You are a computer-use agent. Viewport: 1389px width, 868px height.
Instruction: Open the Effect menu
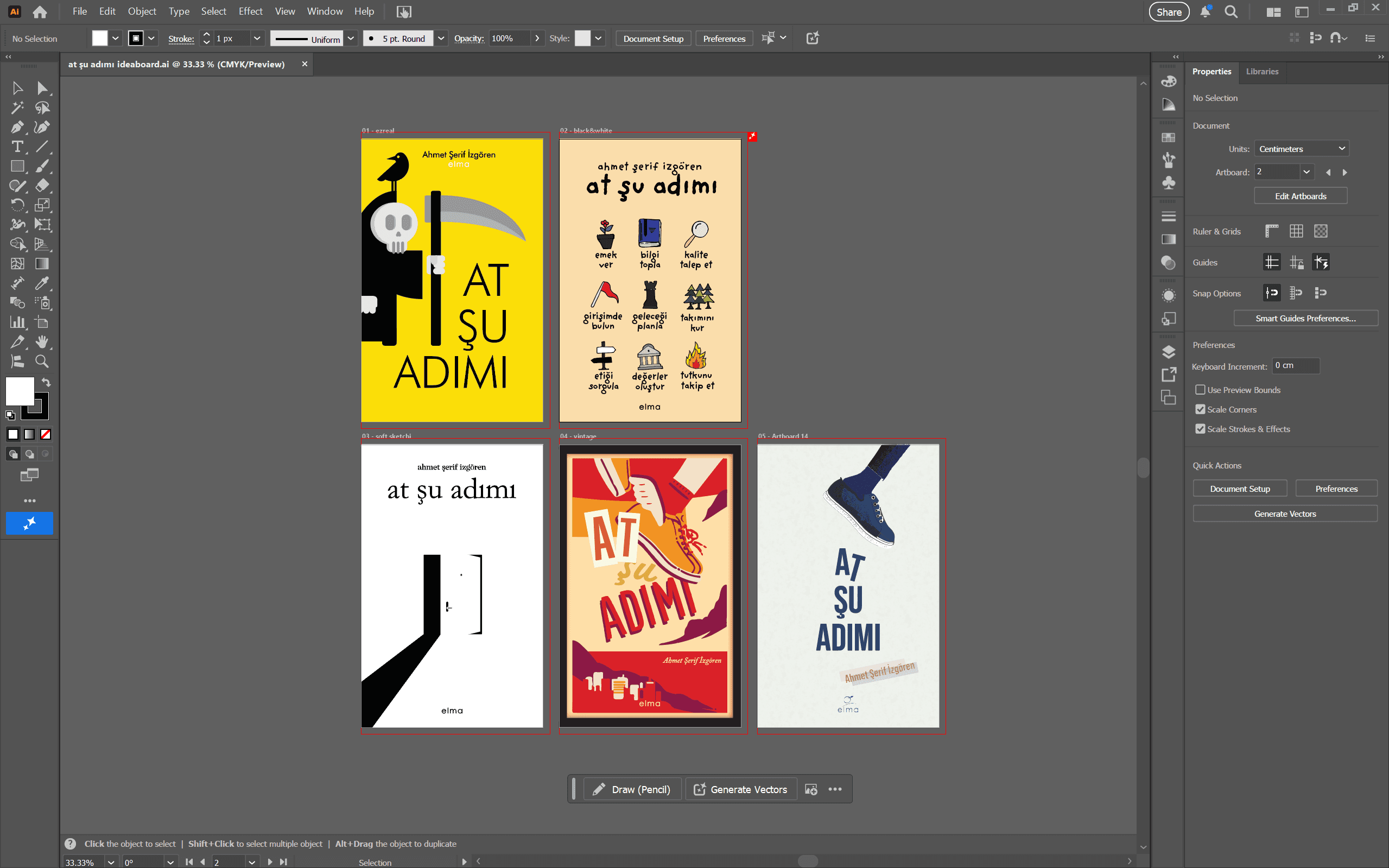pos(250,11)
